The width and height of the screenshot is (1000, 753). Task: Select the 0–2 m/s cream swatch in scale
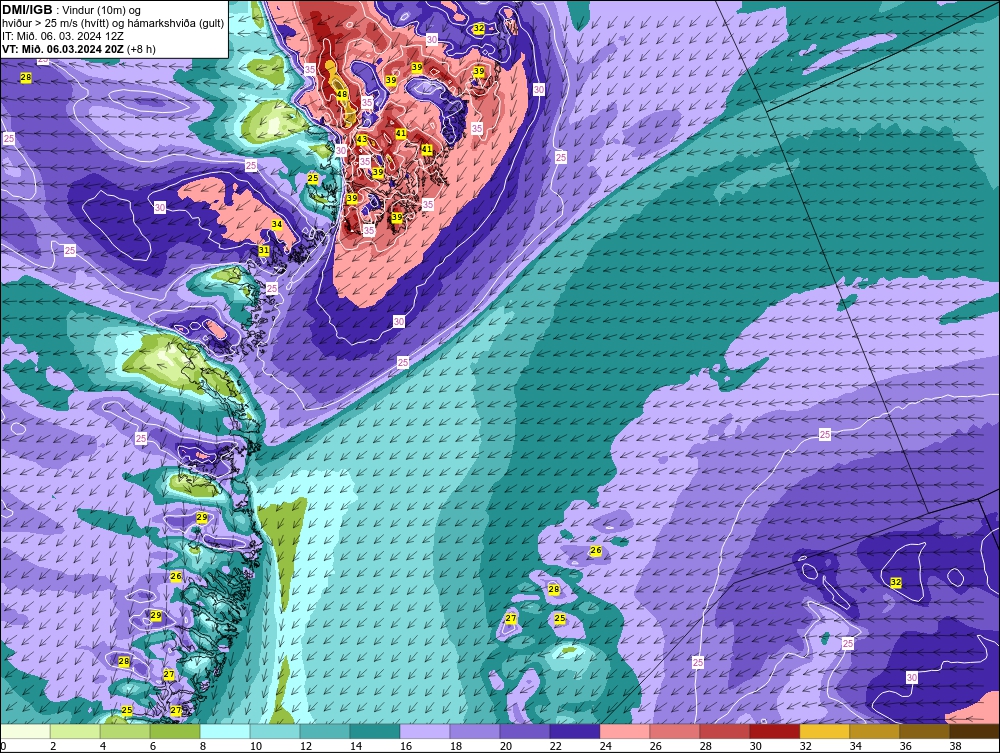25,731
